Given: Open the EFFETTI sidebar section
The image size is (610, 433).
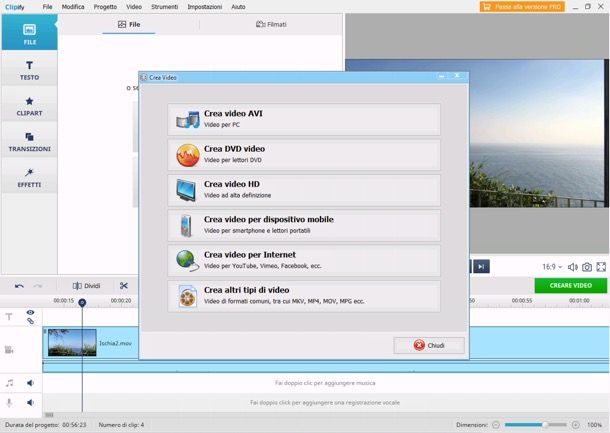Looking at the screenshot, I should (30, 177).
